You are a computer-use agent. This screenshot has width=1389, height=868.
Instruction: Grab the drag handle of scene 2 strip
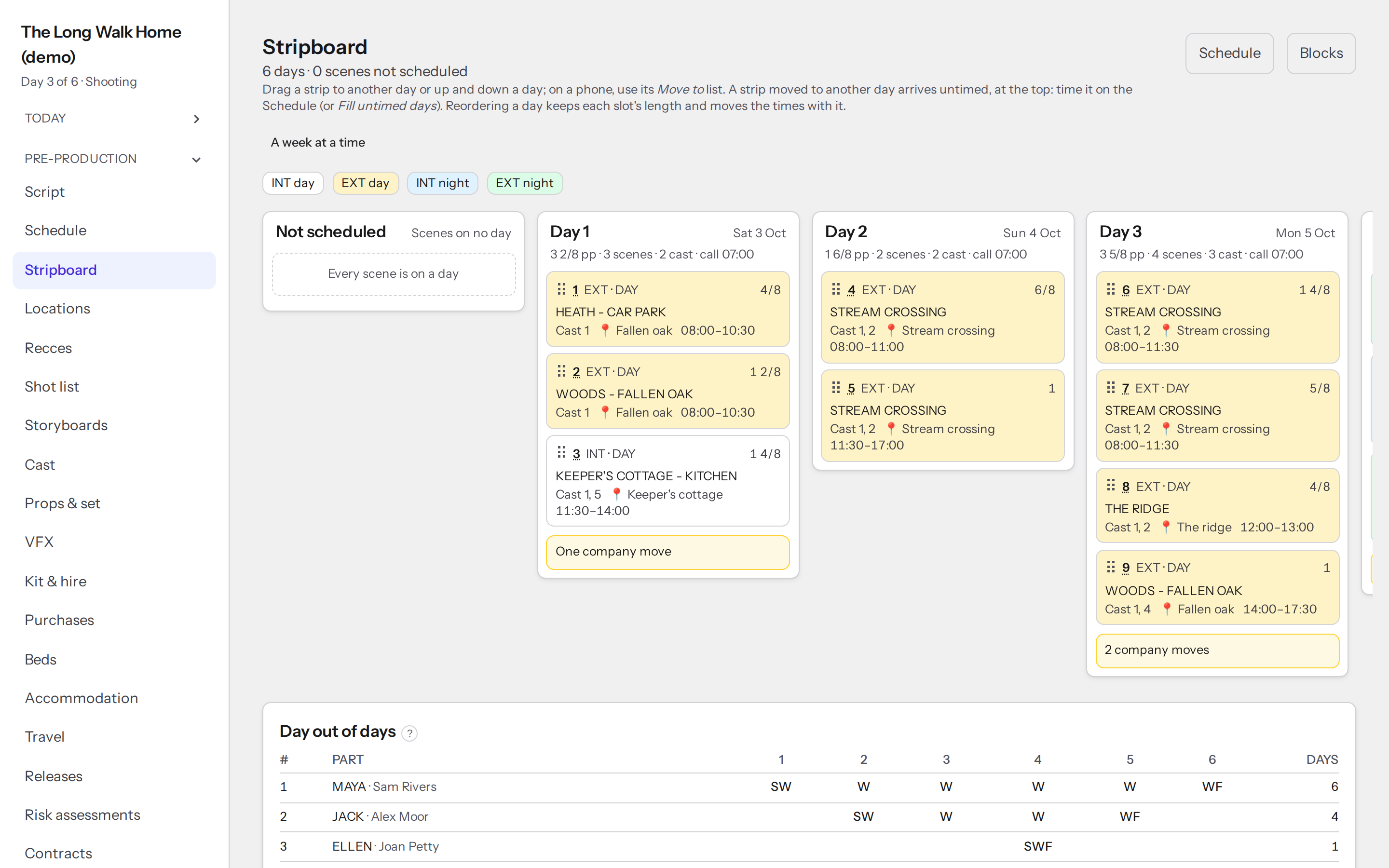[x=561, y=371]
